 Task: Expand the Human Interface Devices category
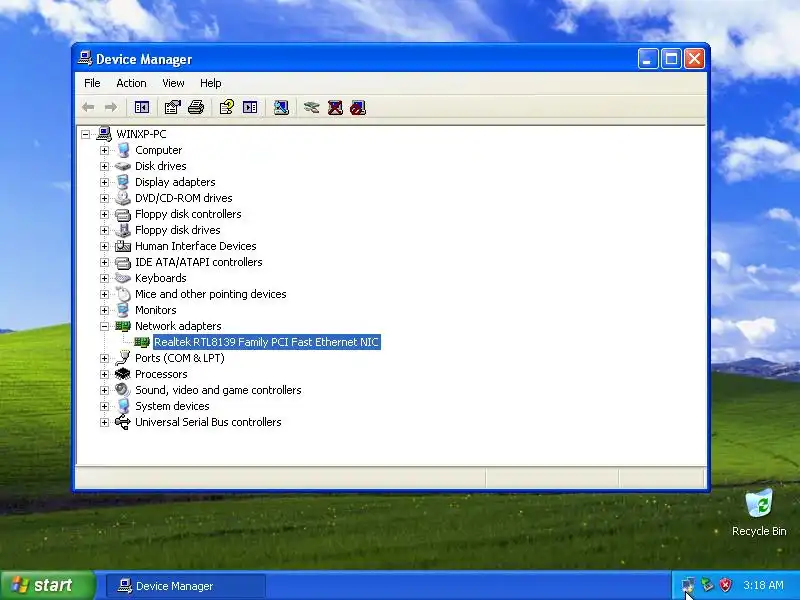104,246
